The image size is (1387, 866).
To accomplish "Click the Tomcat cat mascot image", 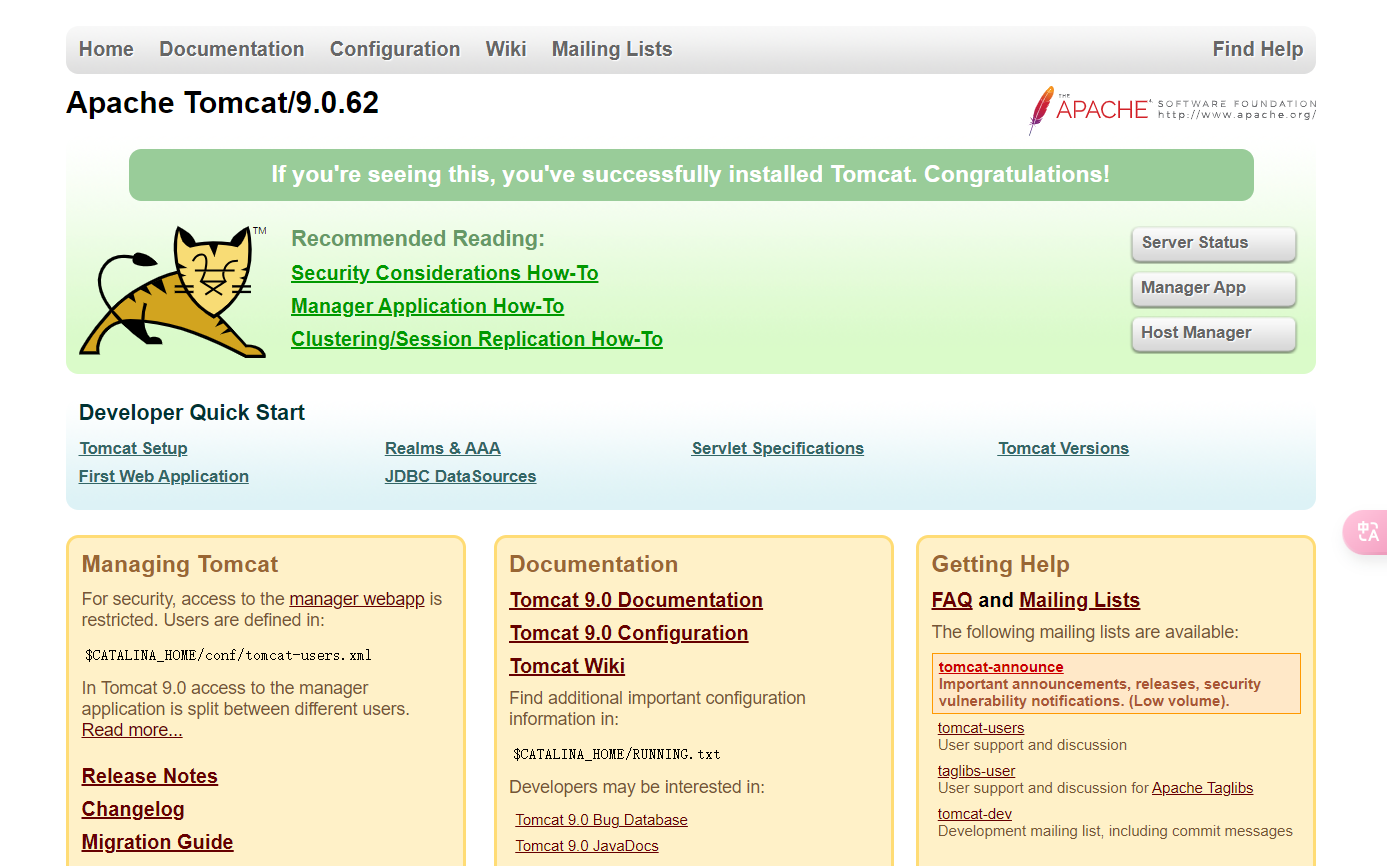I will point(173,291).
